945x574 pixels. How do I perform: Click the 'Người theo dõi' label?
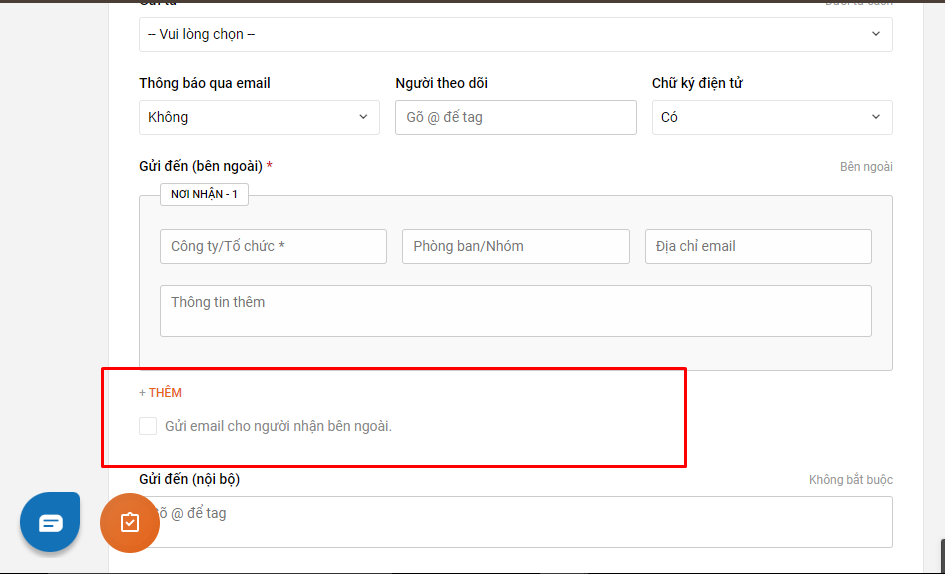click(442, 83)
